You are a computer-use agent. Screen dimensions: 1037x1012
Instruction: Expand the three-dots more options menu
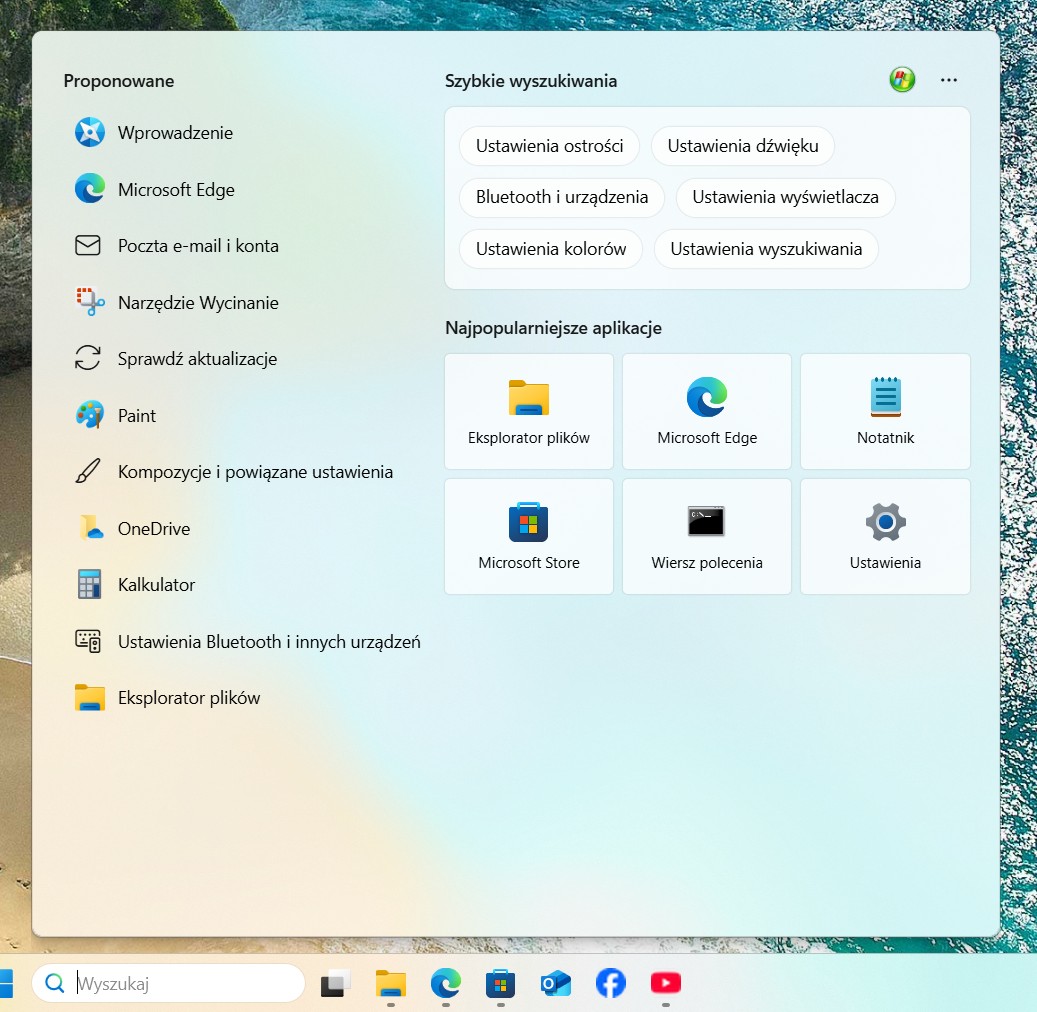(x=948, y=80)
